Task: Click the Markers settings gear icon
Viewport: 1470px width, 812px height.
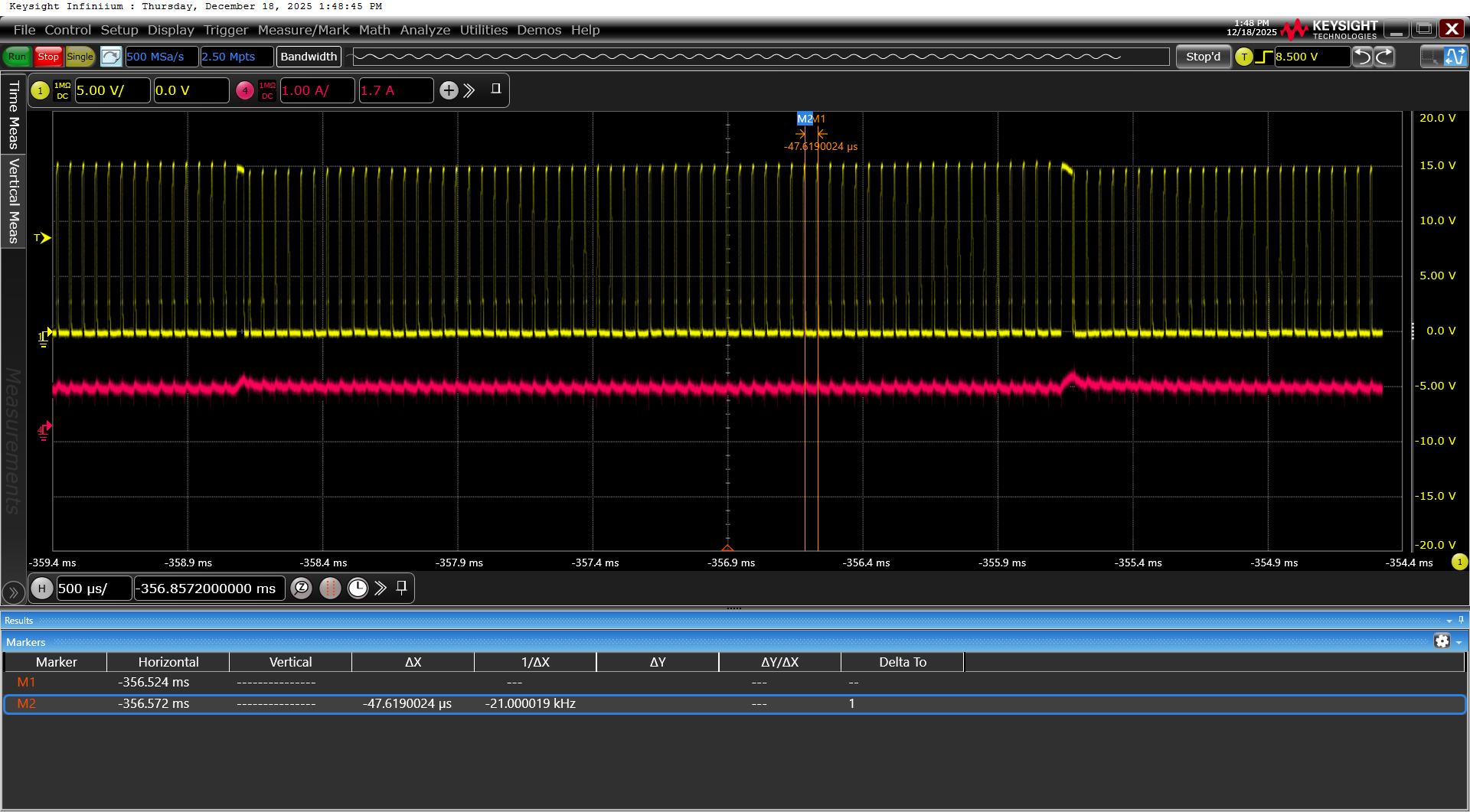Action: pyautogui.click(x=1442, y=641)
